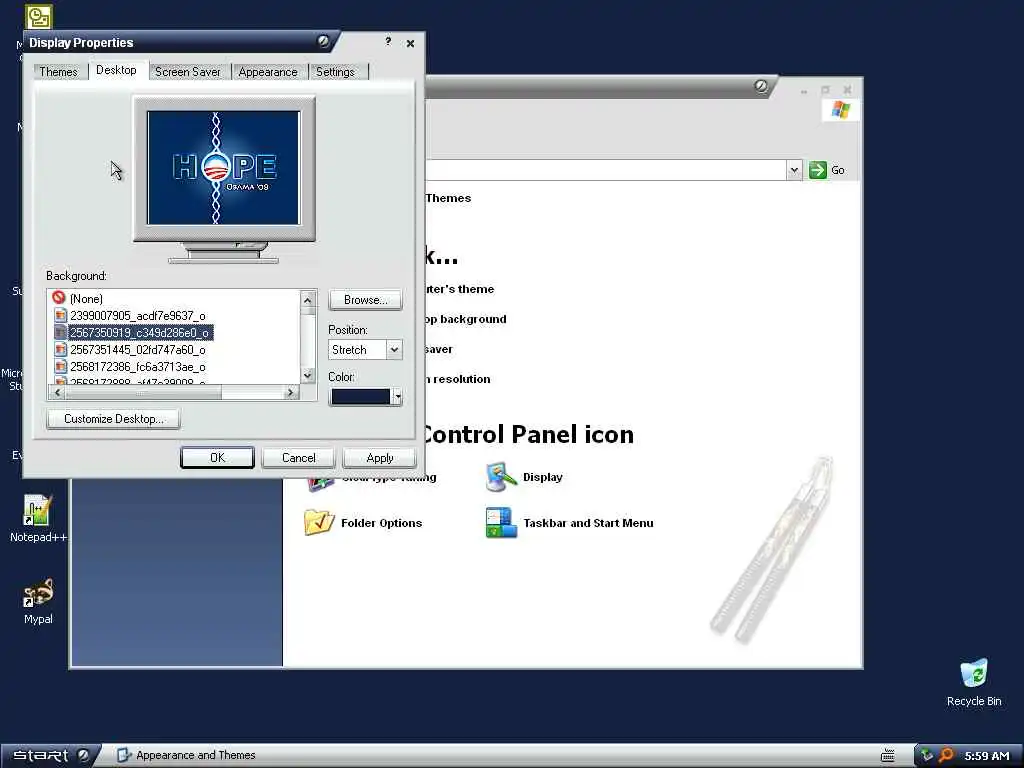Click Taskbar and Start Menu link text
The image size is (1024, 768).
coord(588,523)
